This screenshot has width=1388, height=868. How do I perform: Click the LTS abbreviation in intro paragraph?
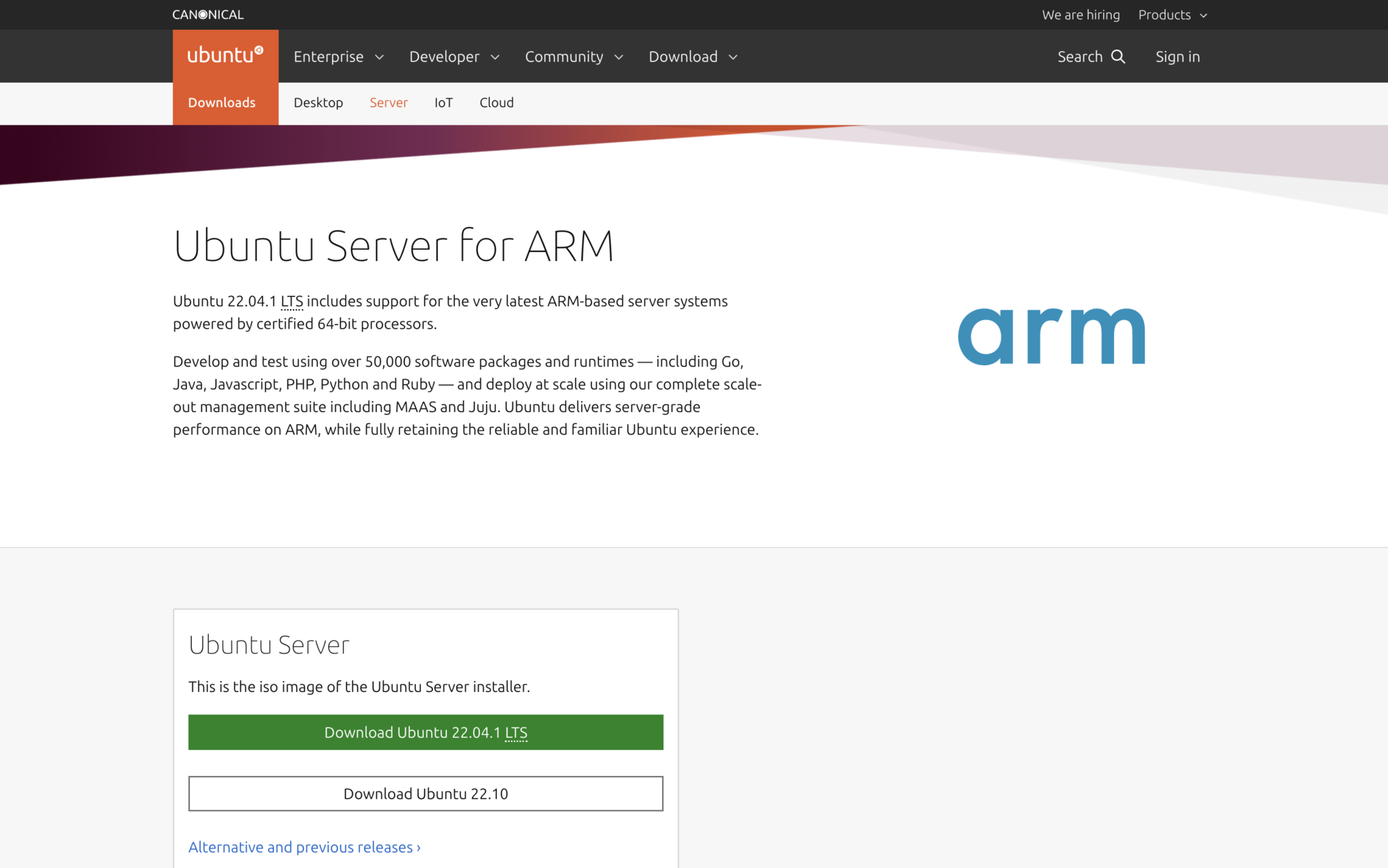click(x=291, y=302)
